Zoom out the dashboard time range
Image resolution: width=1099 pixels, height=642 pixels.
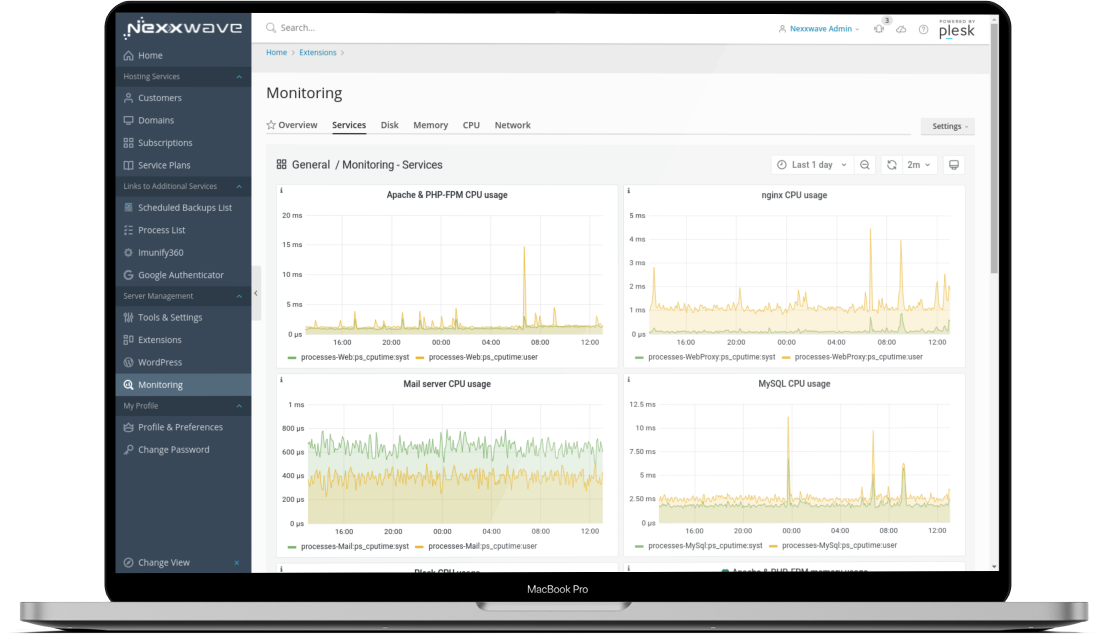tap(865, 165)
